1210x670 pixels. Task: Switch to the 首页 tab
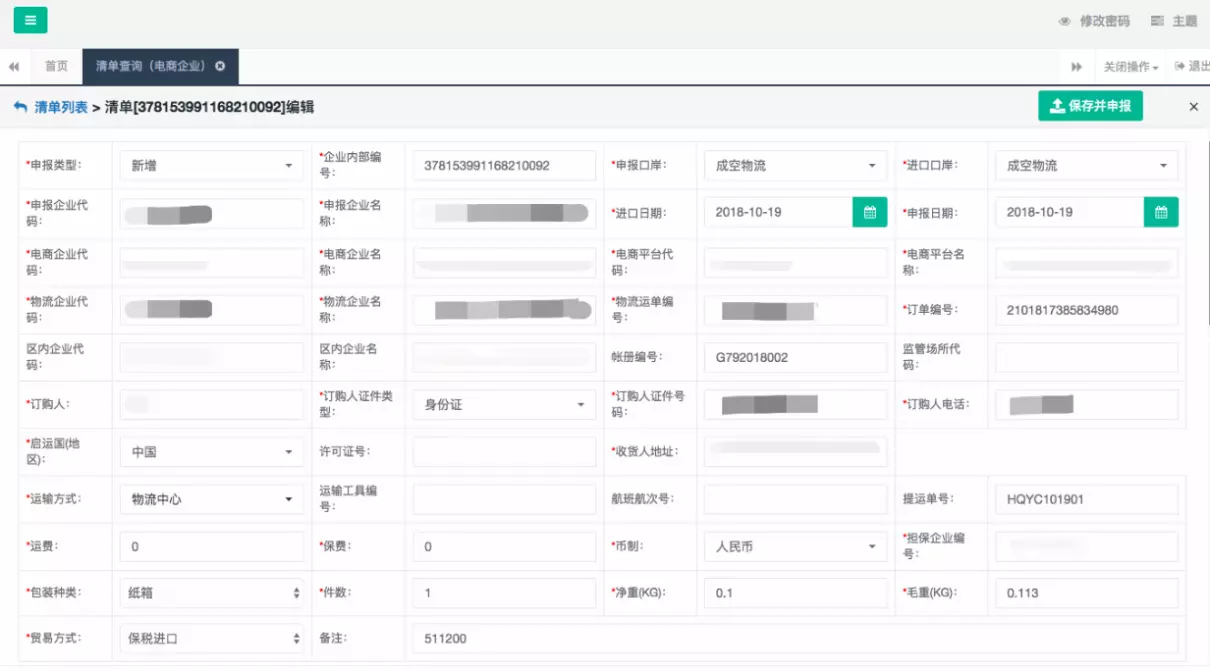point(56,66)
